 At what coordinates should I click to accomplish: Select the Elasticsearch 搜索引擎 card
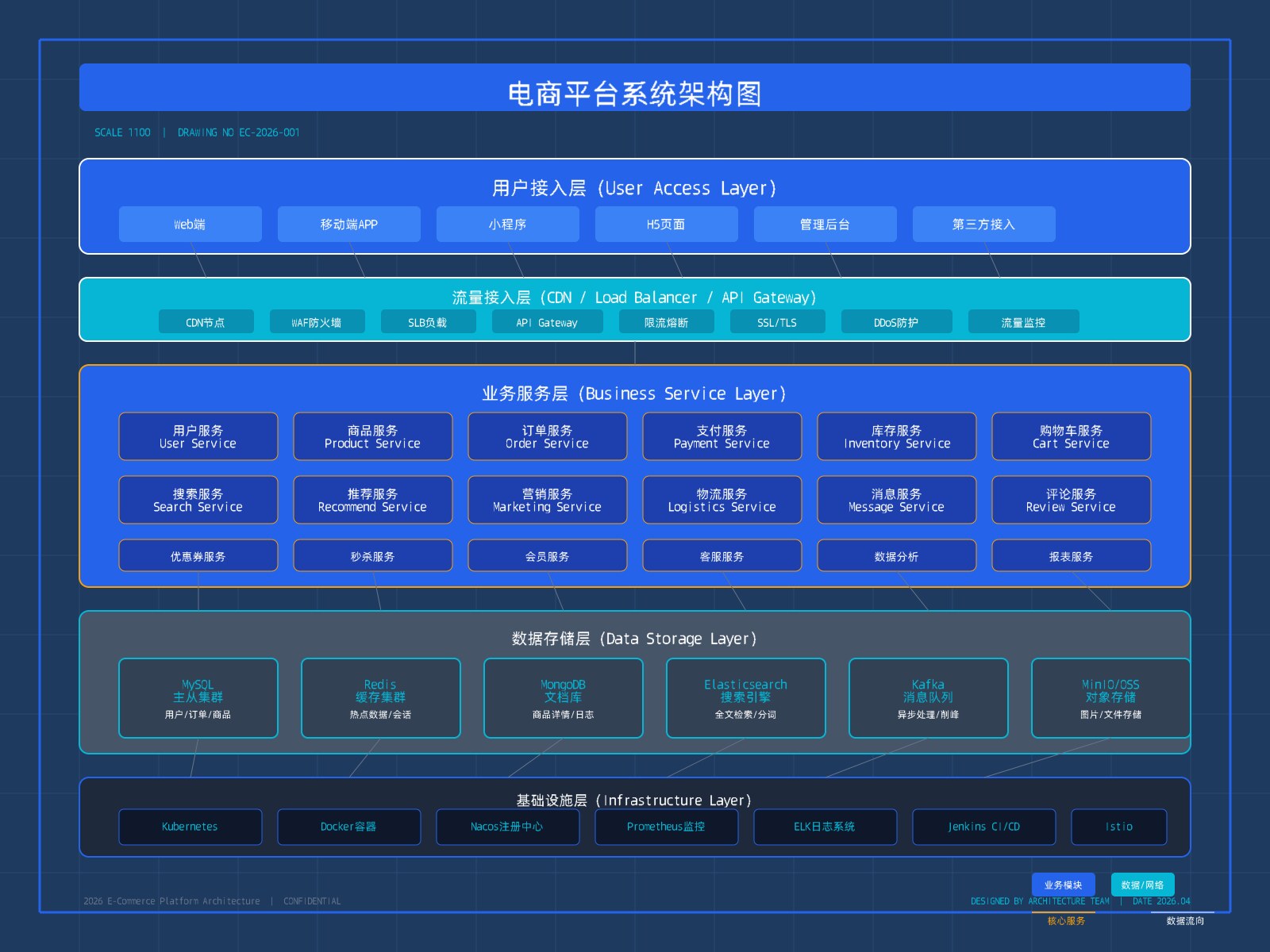[746, 698]
